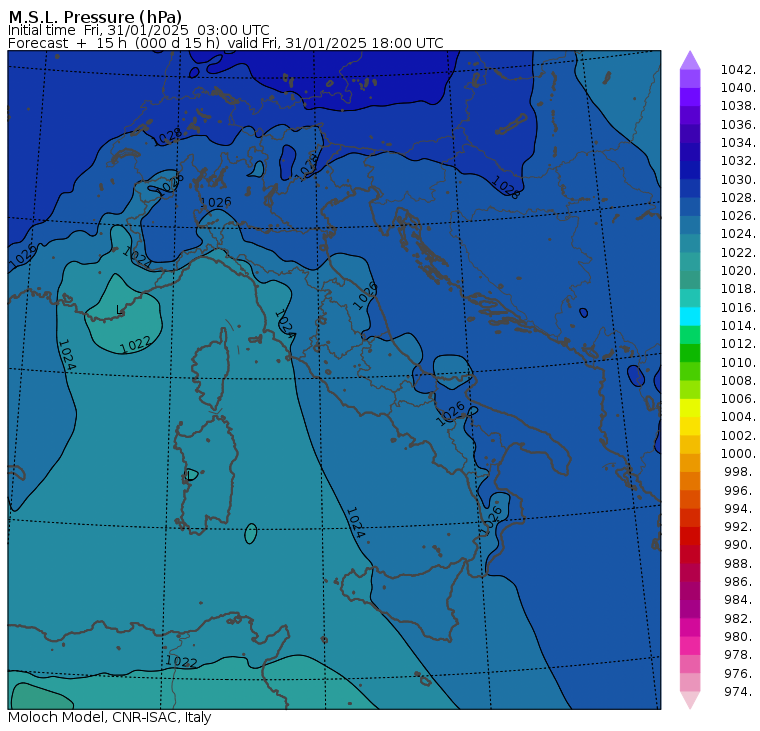Click the 1024. legend value
Screen dimensions: 760x731
738,234
